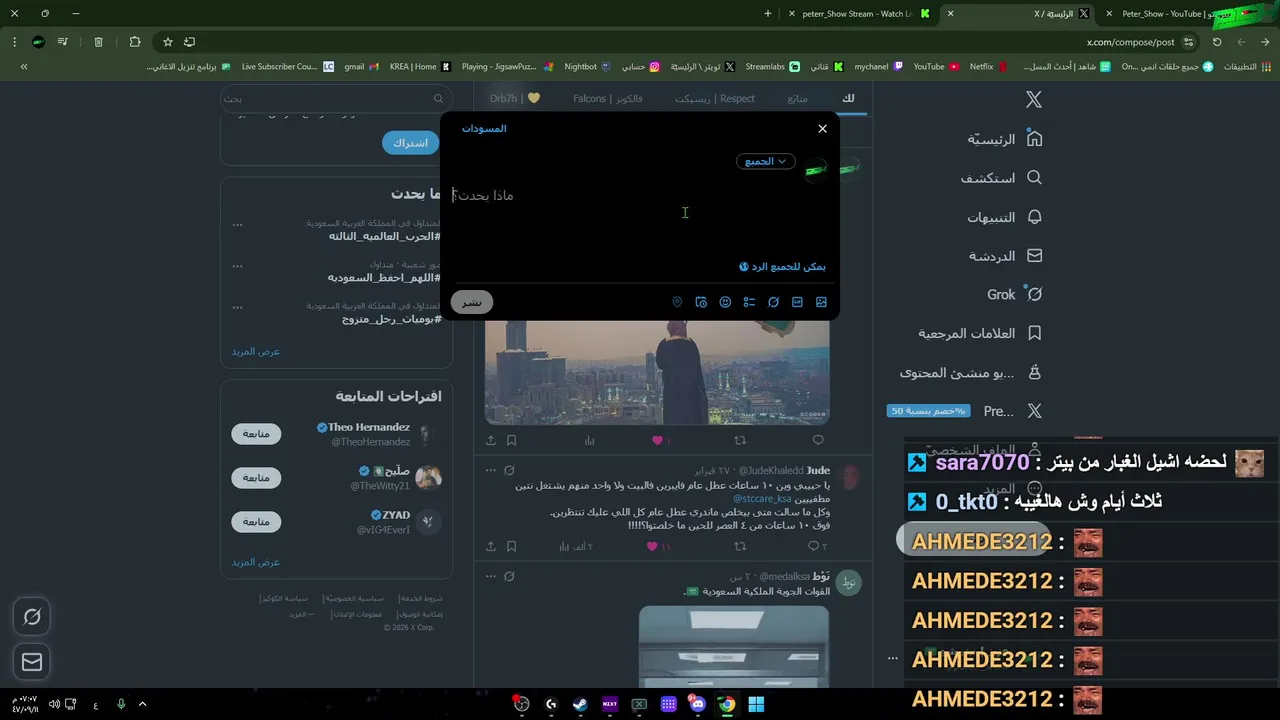Bookmark the Jude post
The image size is (1280, 720).
click(511, 547)
